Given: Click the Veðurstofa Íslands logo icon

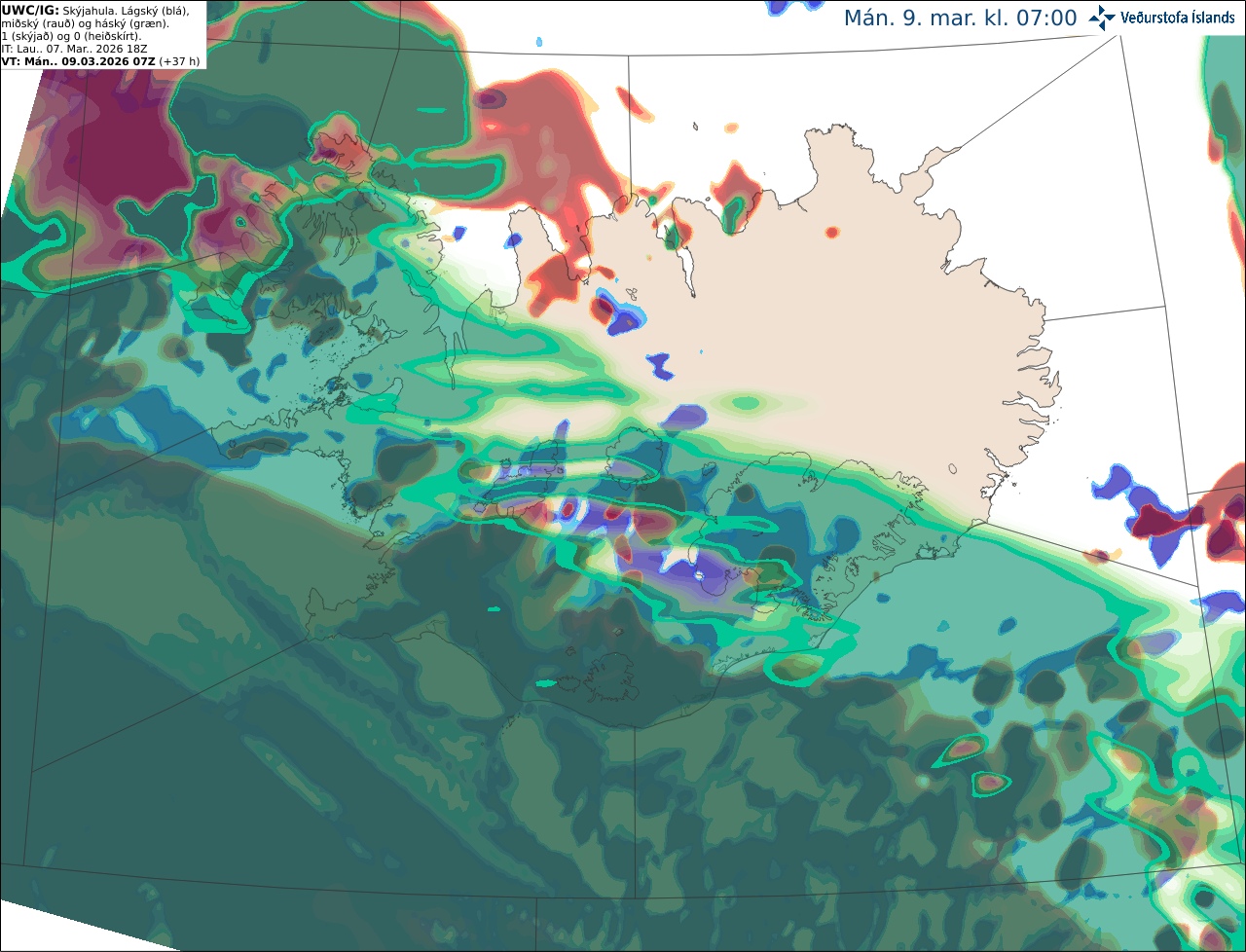Looking at the screenshot, I should pos(1102,18).
